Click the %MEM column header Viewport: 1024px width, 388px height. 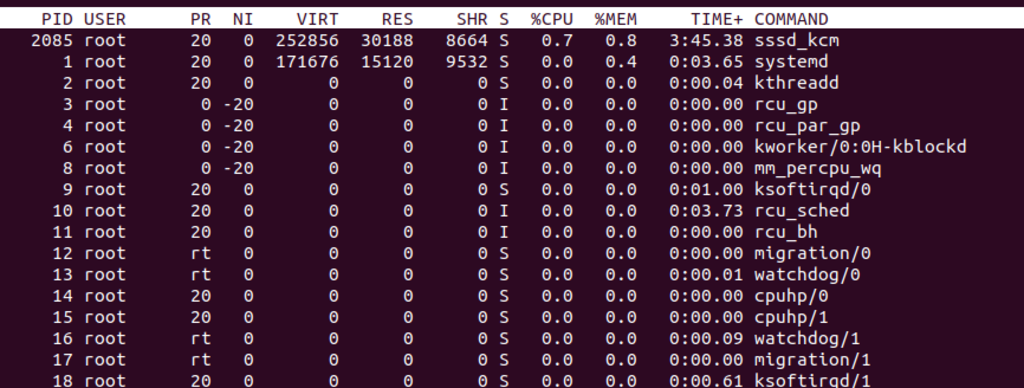(615, 20)
